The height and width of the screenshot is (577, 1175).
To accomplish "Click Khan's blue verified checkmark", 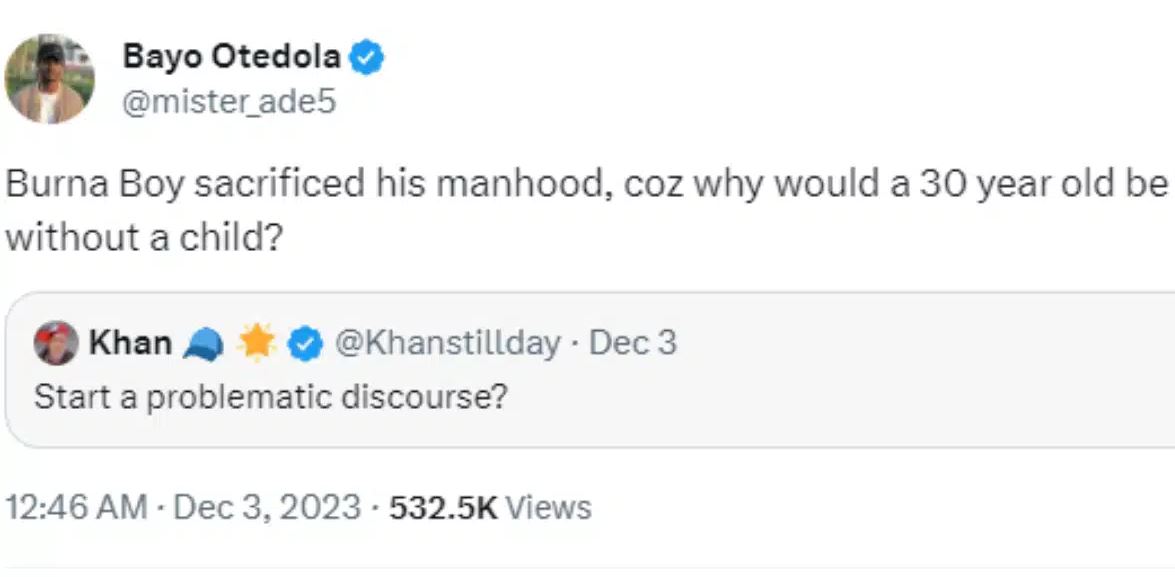I will (305, 344).
